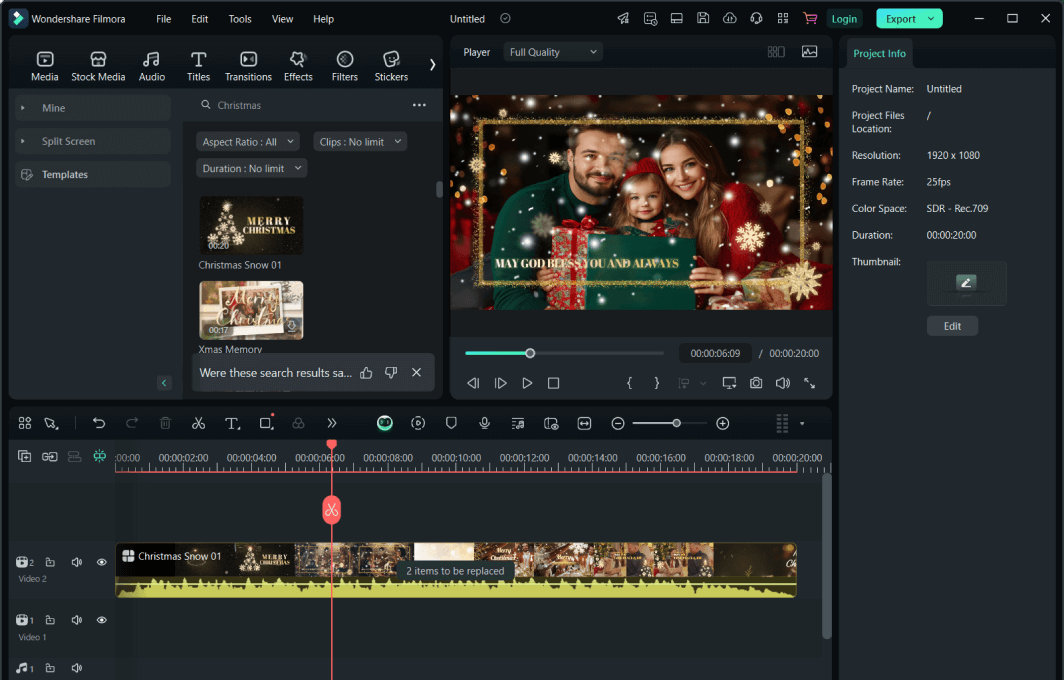Collapse the left sidebar panel

point(164,383)
